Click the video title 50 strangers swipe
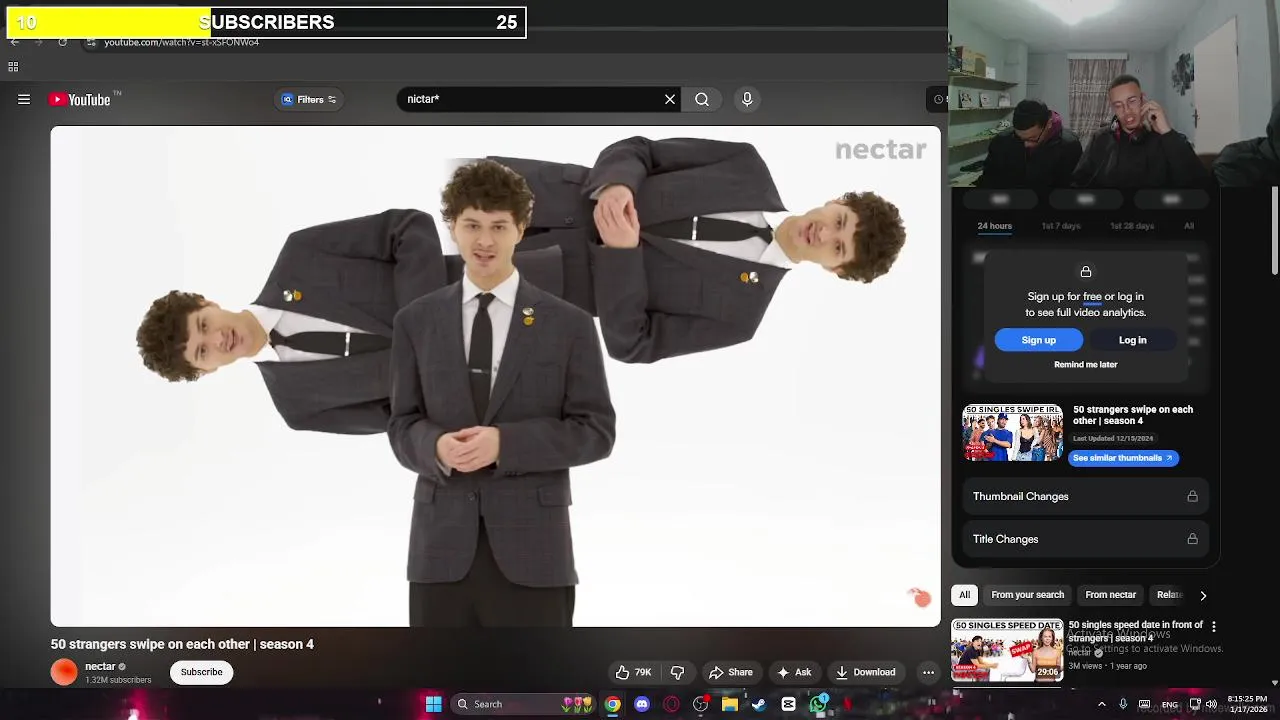Viewport: 1280px width, 720px height. [x=182, y=644]
